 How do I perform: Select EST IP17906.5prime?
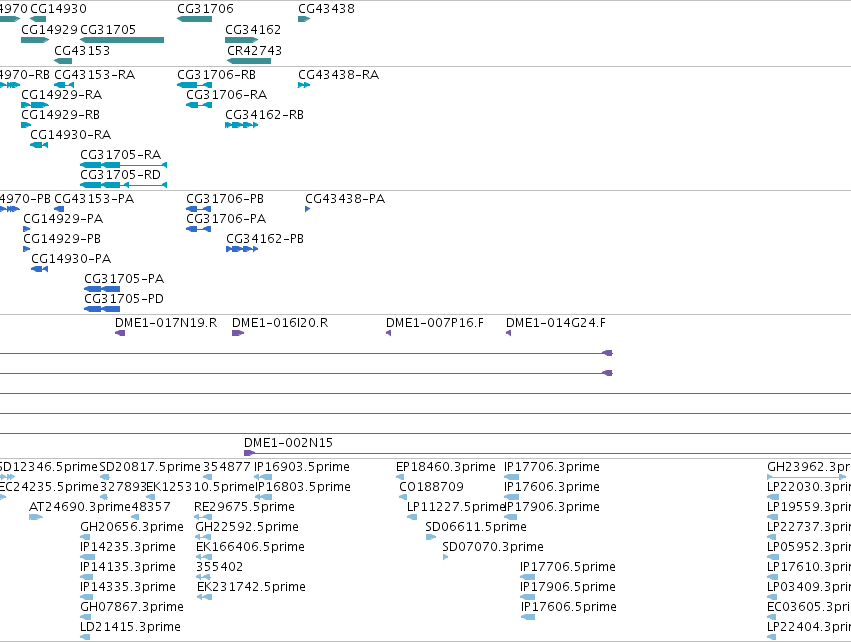(568, 587)
